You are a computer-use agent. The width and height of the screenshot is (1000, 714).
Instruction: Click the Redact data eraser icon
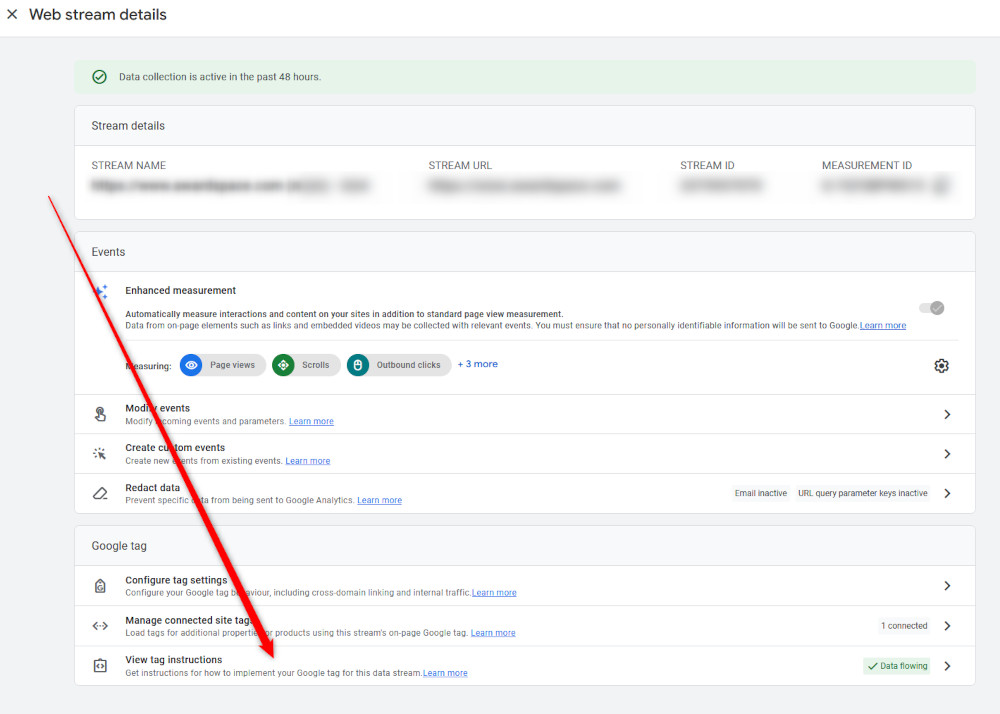100,494
